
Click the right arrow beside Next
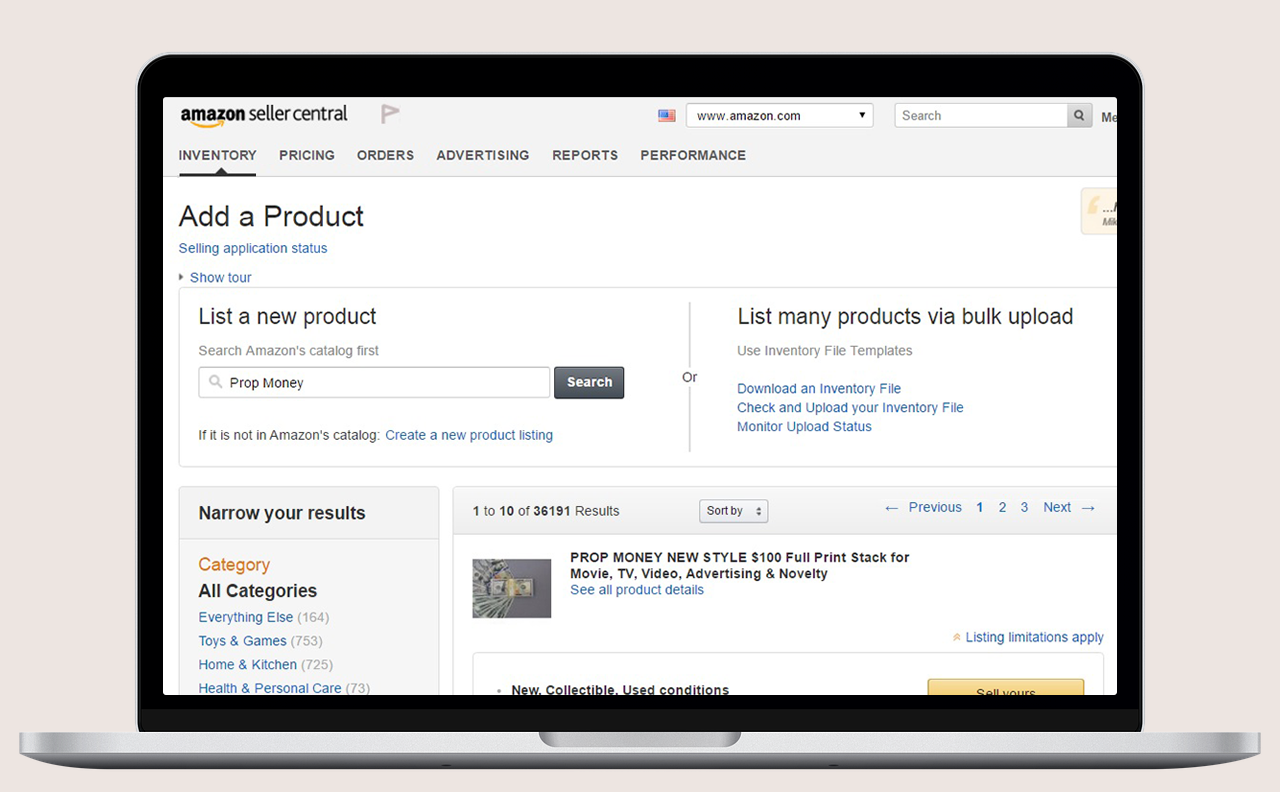click(1087, 507)
